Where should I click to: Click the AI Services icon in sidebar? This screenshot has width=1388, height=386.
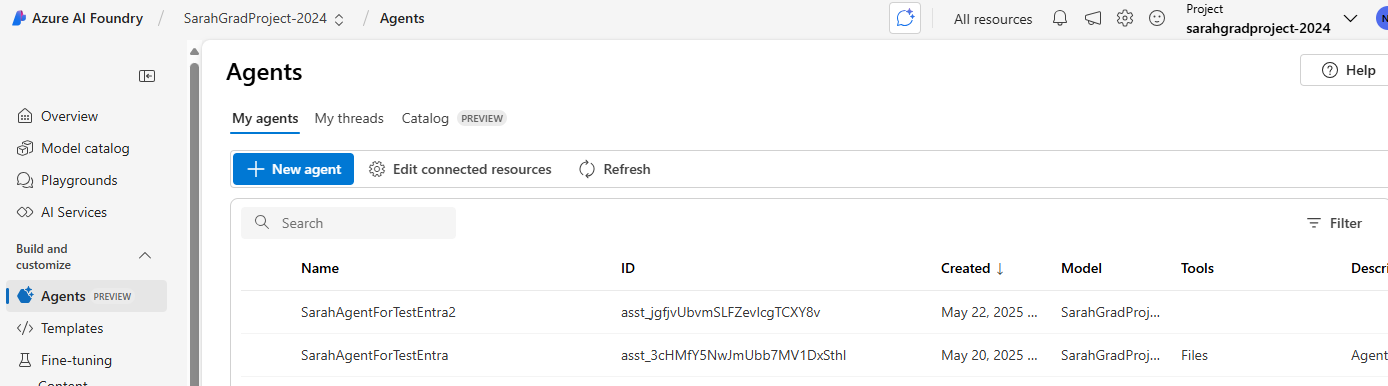(25, 212)
